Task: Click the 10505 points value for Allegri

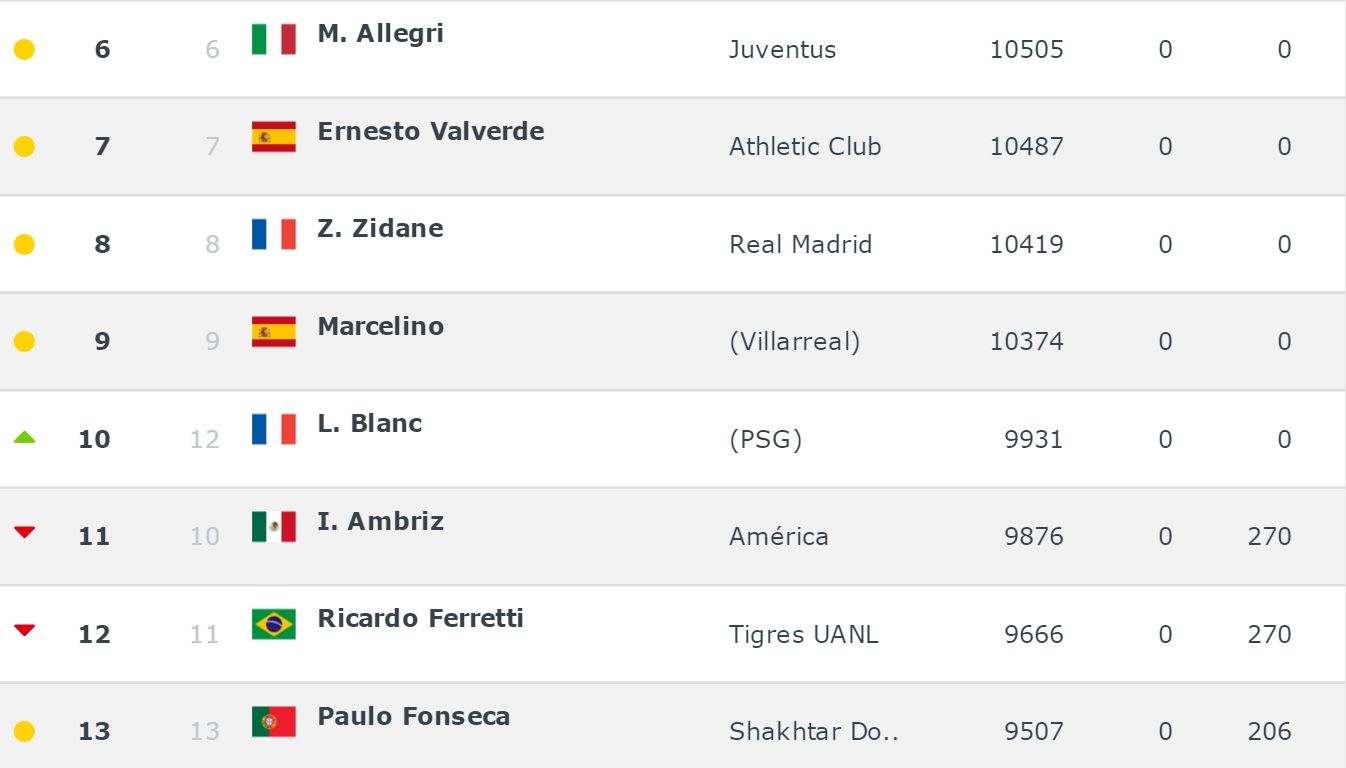Action: pos(1026,49)
